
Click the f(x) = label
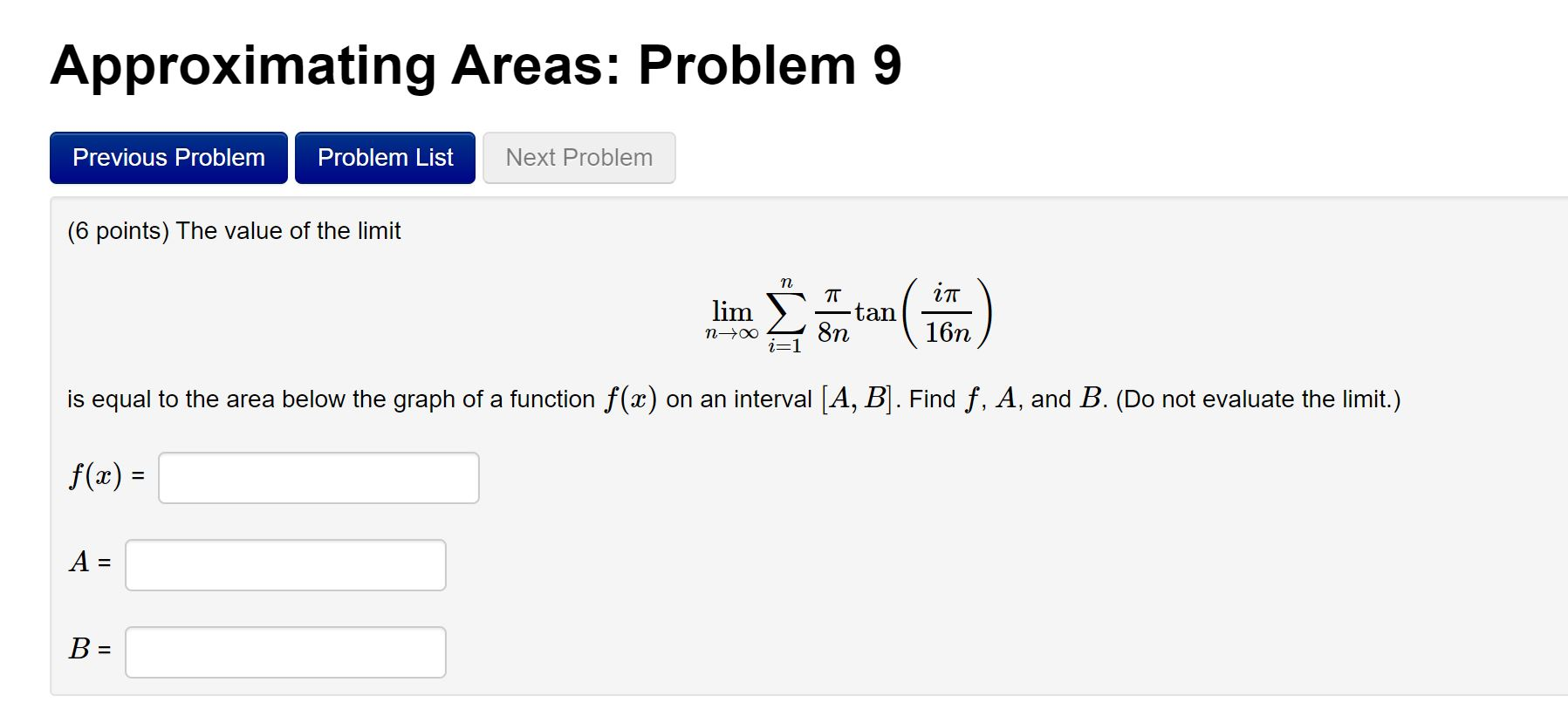(x=103, y=476)
